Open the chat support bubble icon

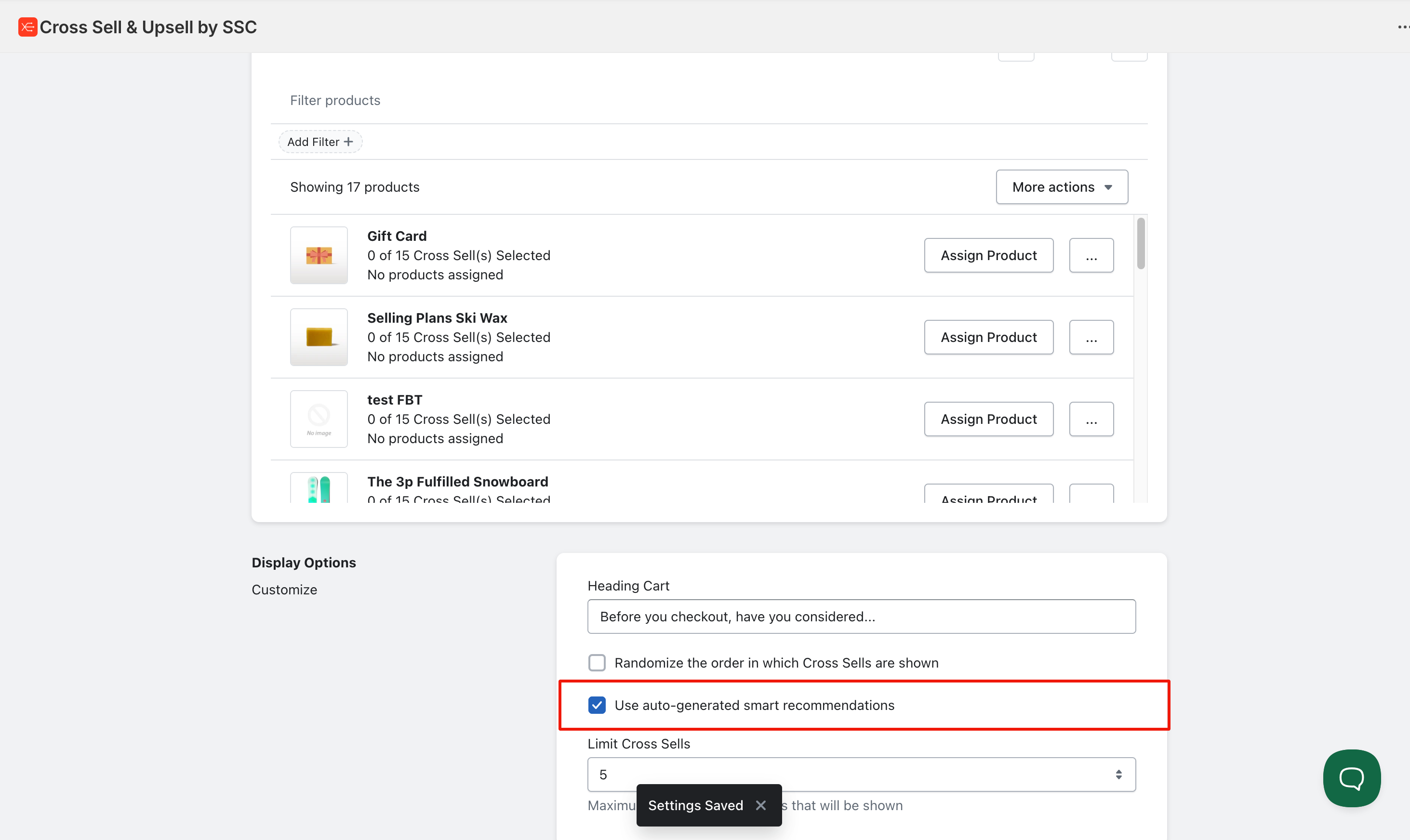coord(1351,778)
